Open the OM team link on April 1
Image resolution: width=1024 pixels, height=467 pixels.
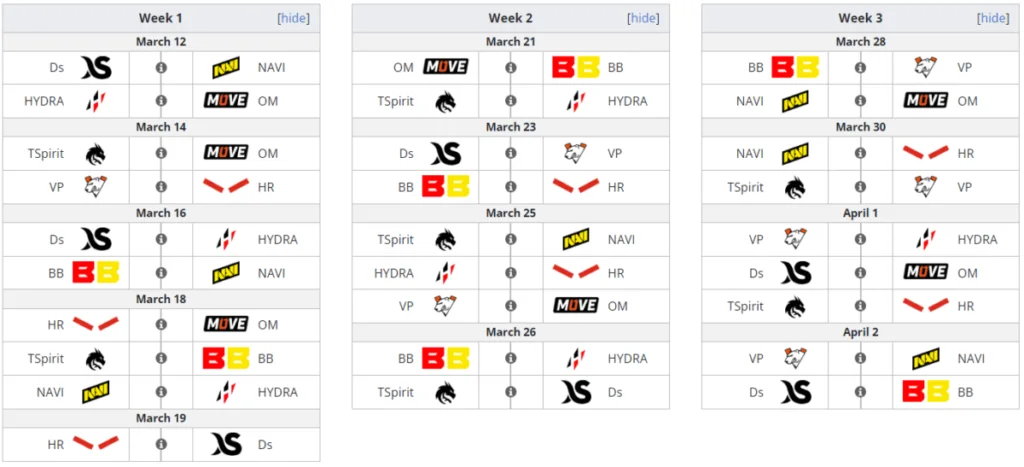pyautogui.click(x=968, y=273)
